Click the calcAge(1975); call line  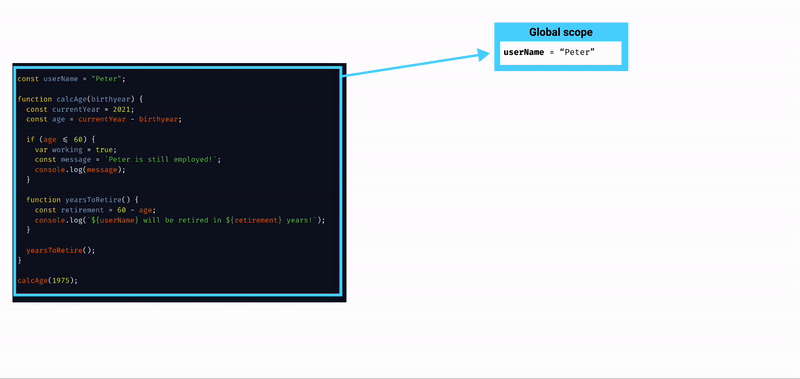(47, 281)
